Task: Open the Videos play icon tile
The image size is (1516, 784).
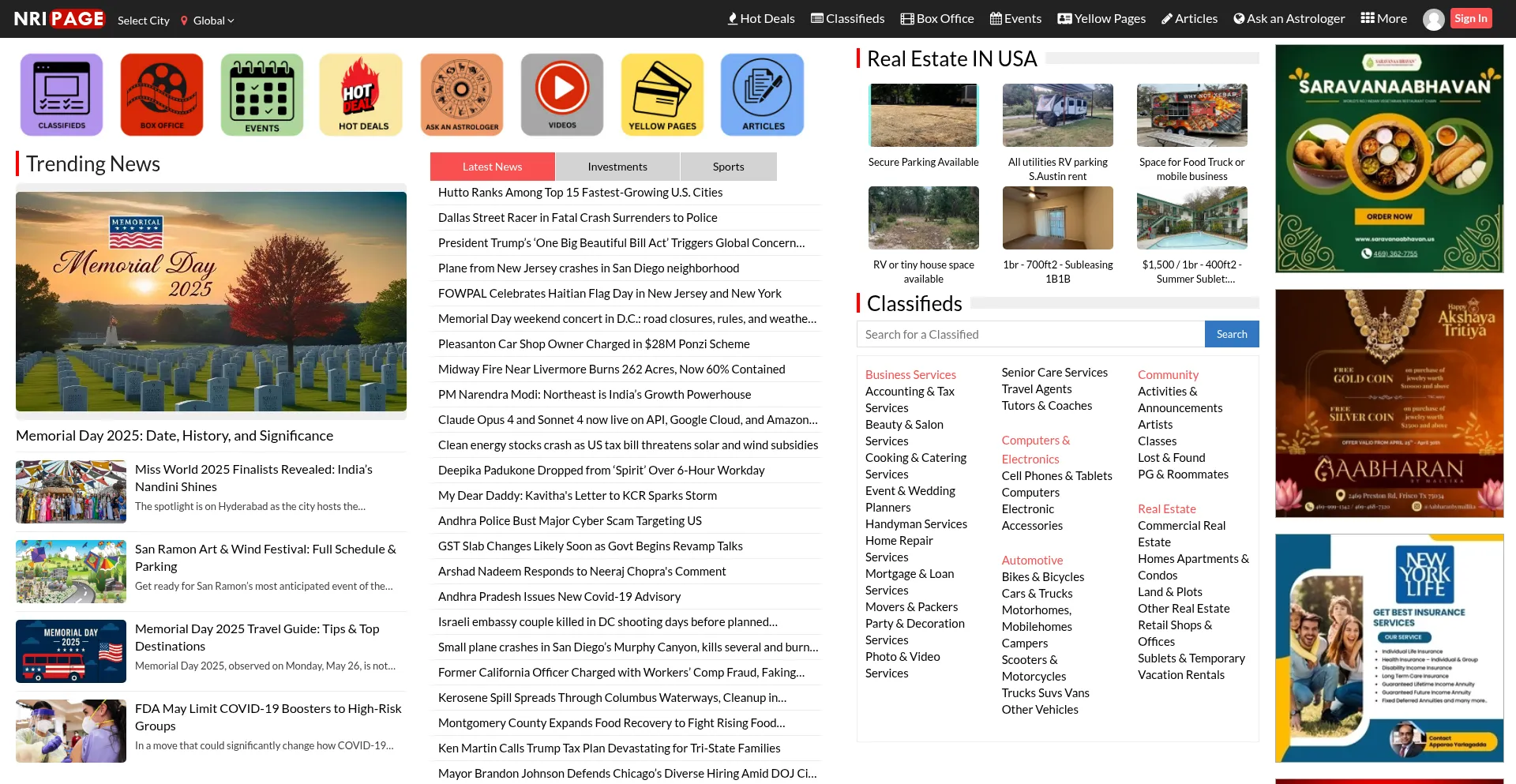Action: pyautogui.click(x=562, y=95)
